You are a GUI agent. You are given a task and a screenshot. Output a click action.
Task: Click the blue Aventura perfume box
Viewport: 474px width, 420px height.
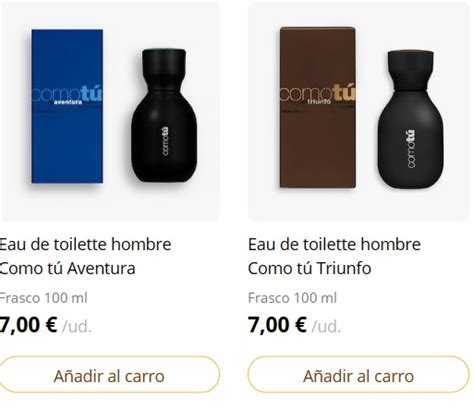tap(67, 106)
